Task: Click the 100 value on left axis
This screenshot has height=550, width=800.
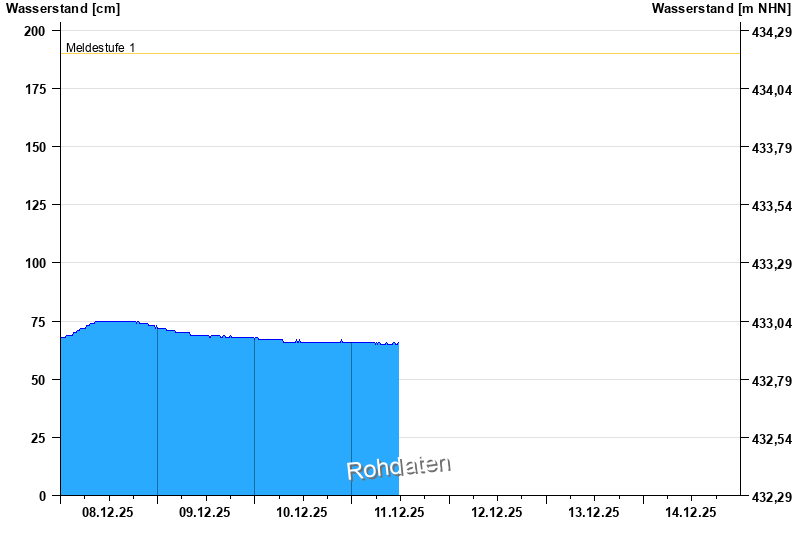Action: [x=35, y=263]
